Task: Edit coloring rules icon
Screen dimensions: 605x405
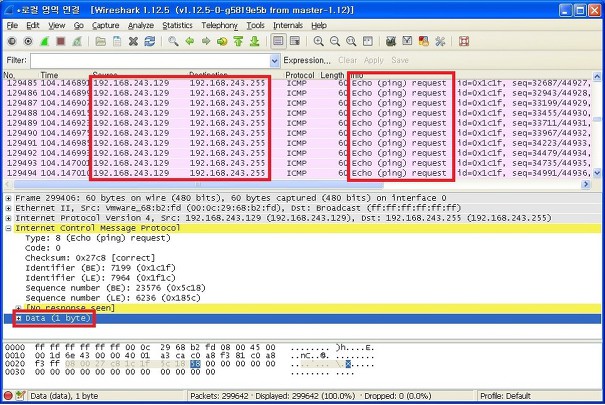Action: tap(423, 41)
